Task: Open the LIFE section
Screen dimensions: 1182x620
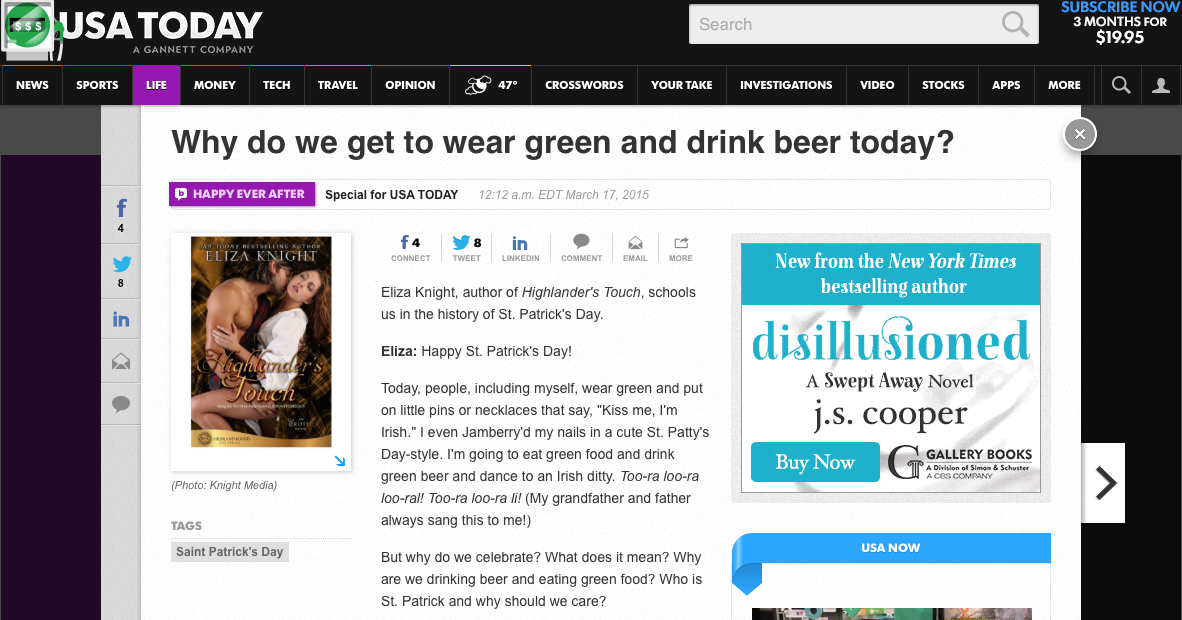Action: pyautogui.click(x=156, y=85)
